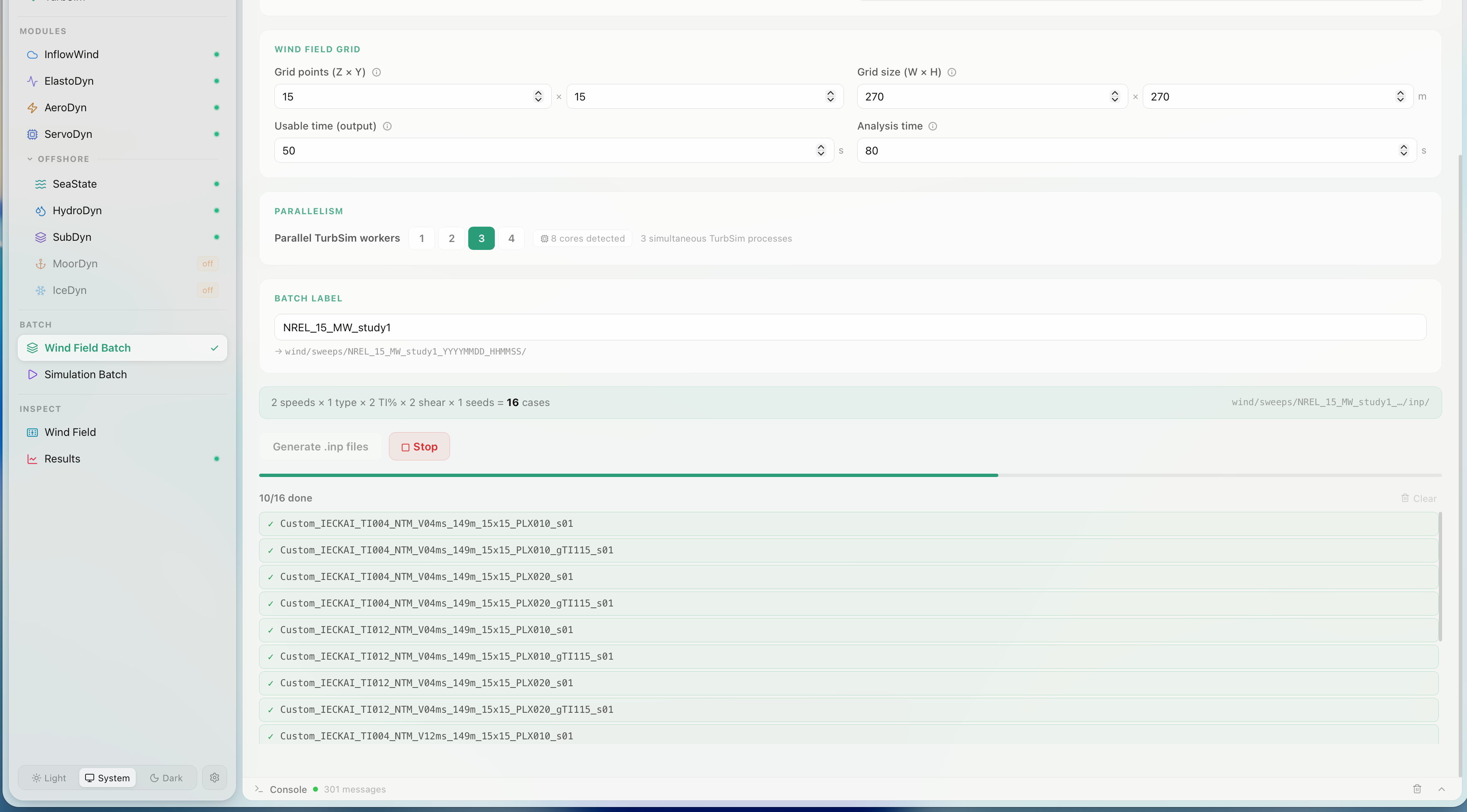This screenshot has width=1467, height=812.
Task: Open Wind Field inspector
Action: pos(122,432)
